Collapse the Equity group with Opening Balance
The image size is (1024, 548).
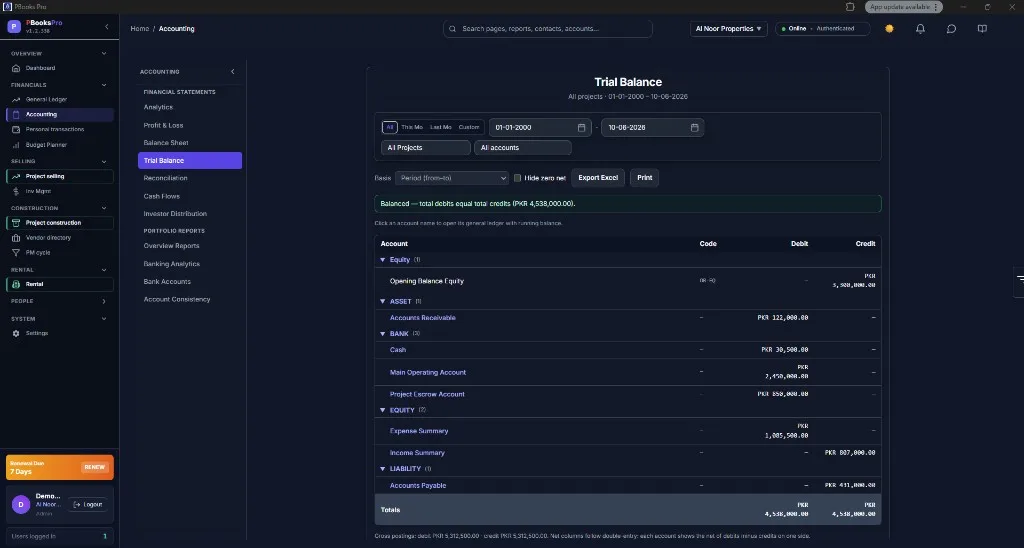click(383, 260)
